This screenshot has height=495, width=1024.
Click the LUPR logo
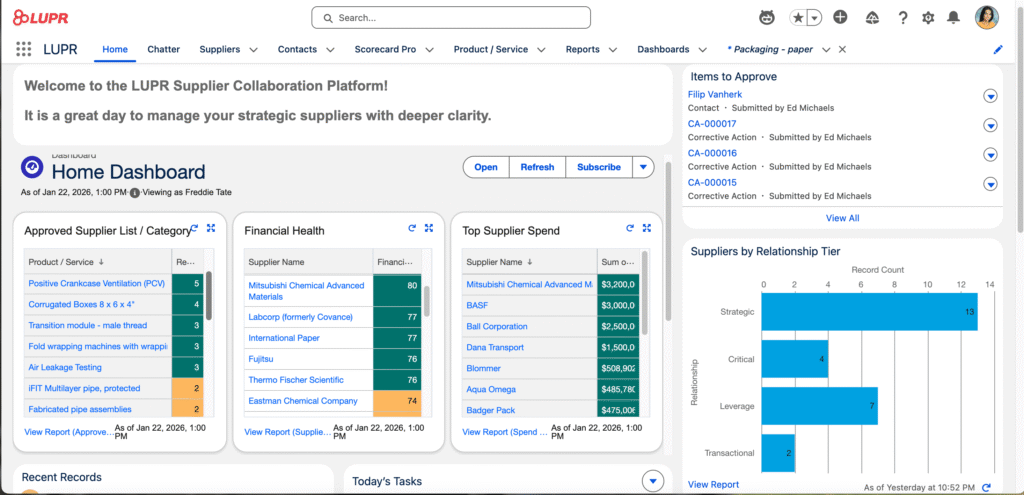pyautogui.click(x=40, y=18)
